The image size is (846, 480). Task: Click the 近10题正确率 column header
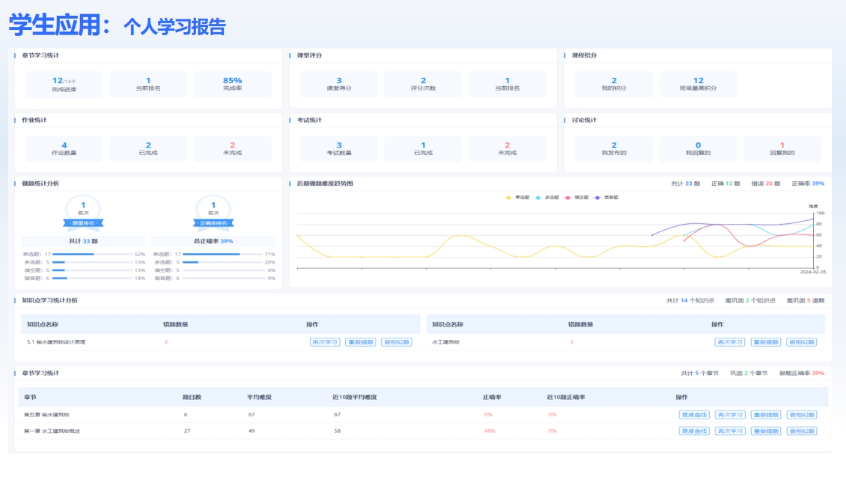tap(566, 397)
